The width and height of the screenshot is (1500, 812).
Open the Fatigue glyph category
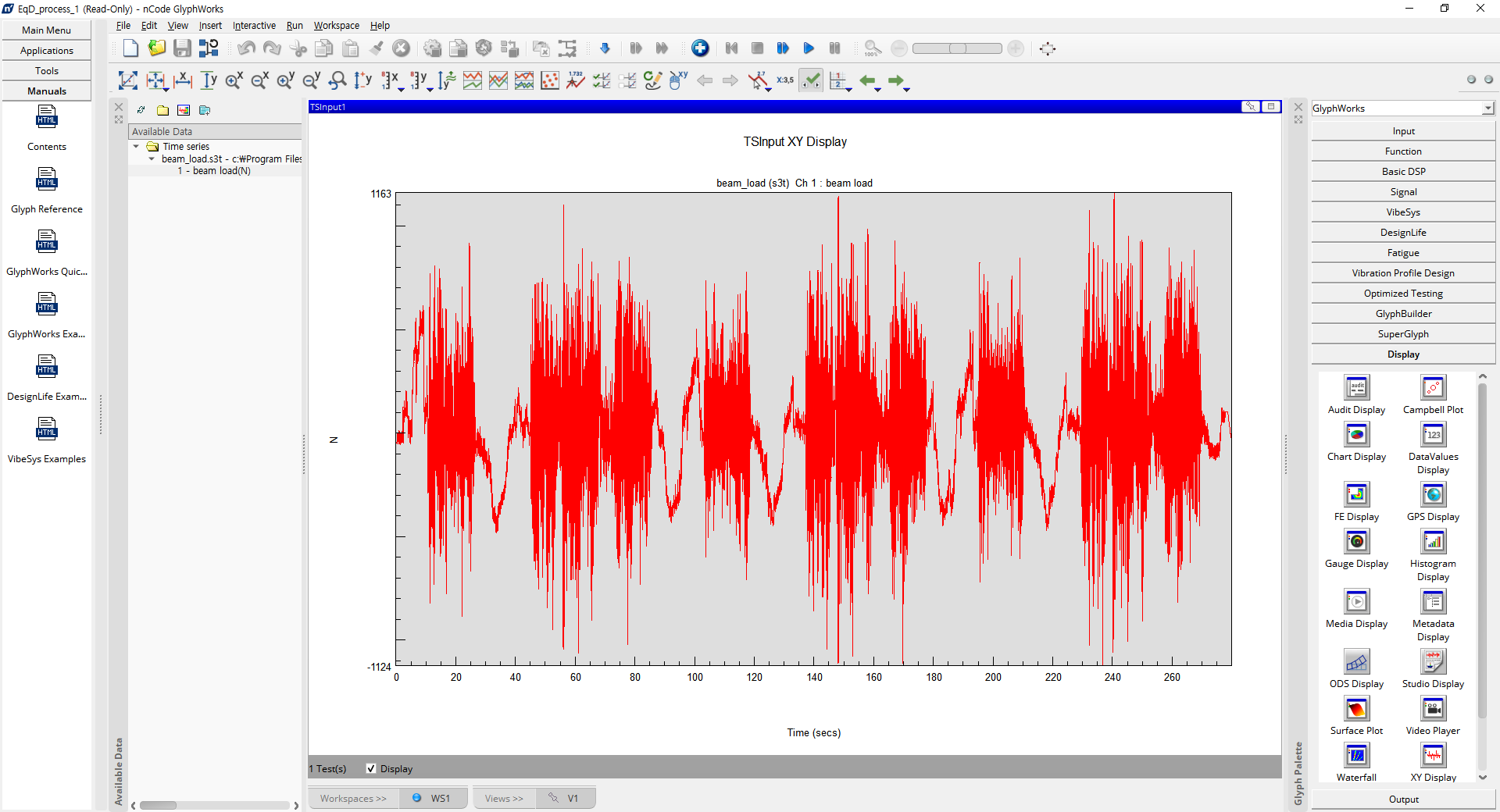1403,253
